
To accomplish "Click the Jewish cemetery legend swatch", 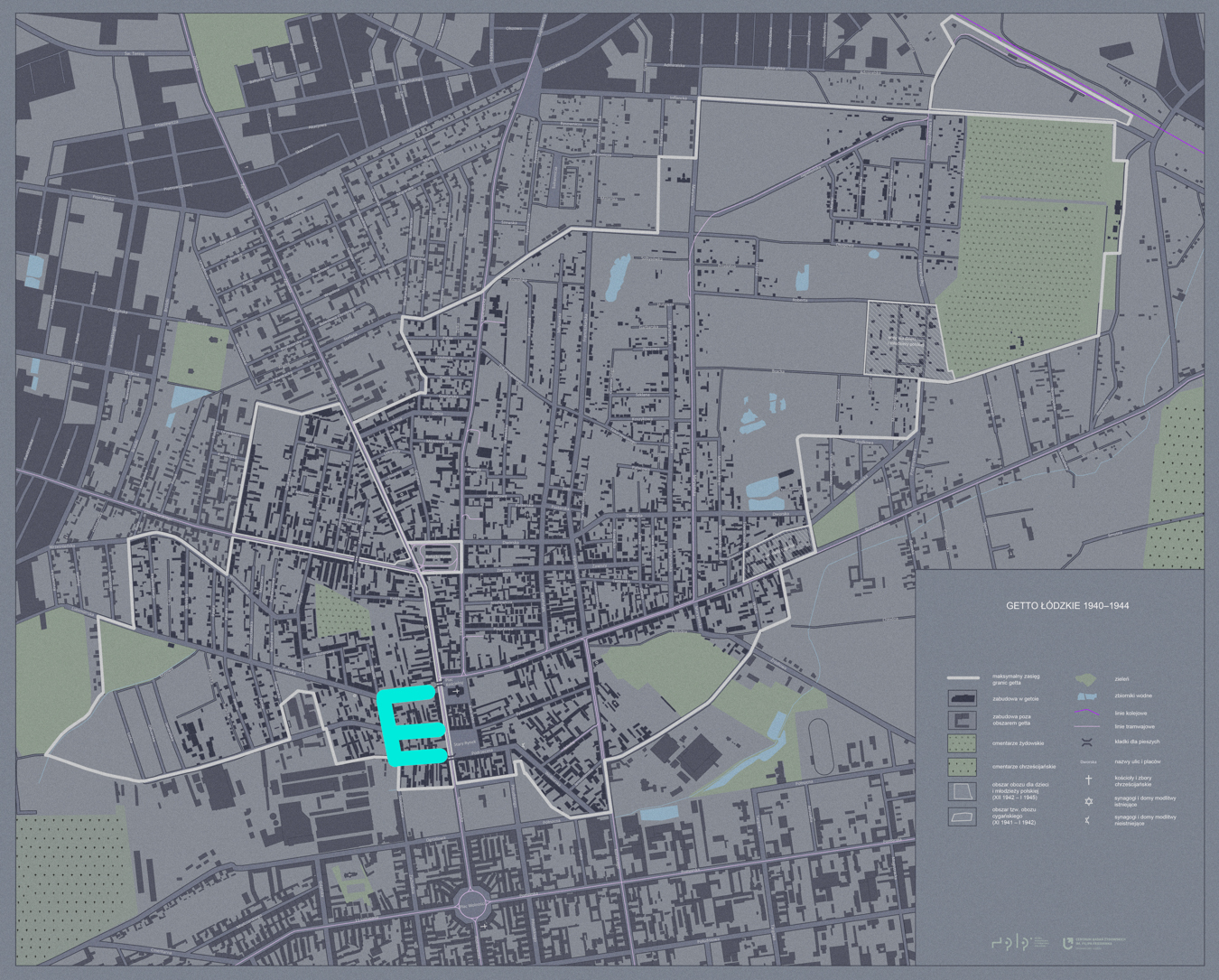I will point(962,742).
